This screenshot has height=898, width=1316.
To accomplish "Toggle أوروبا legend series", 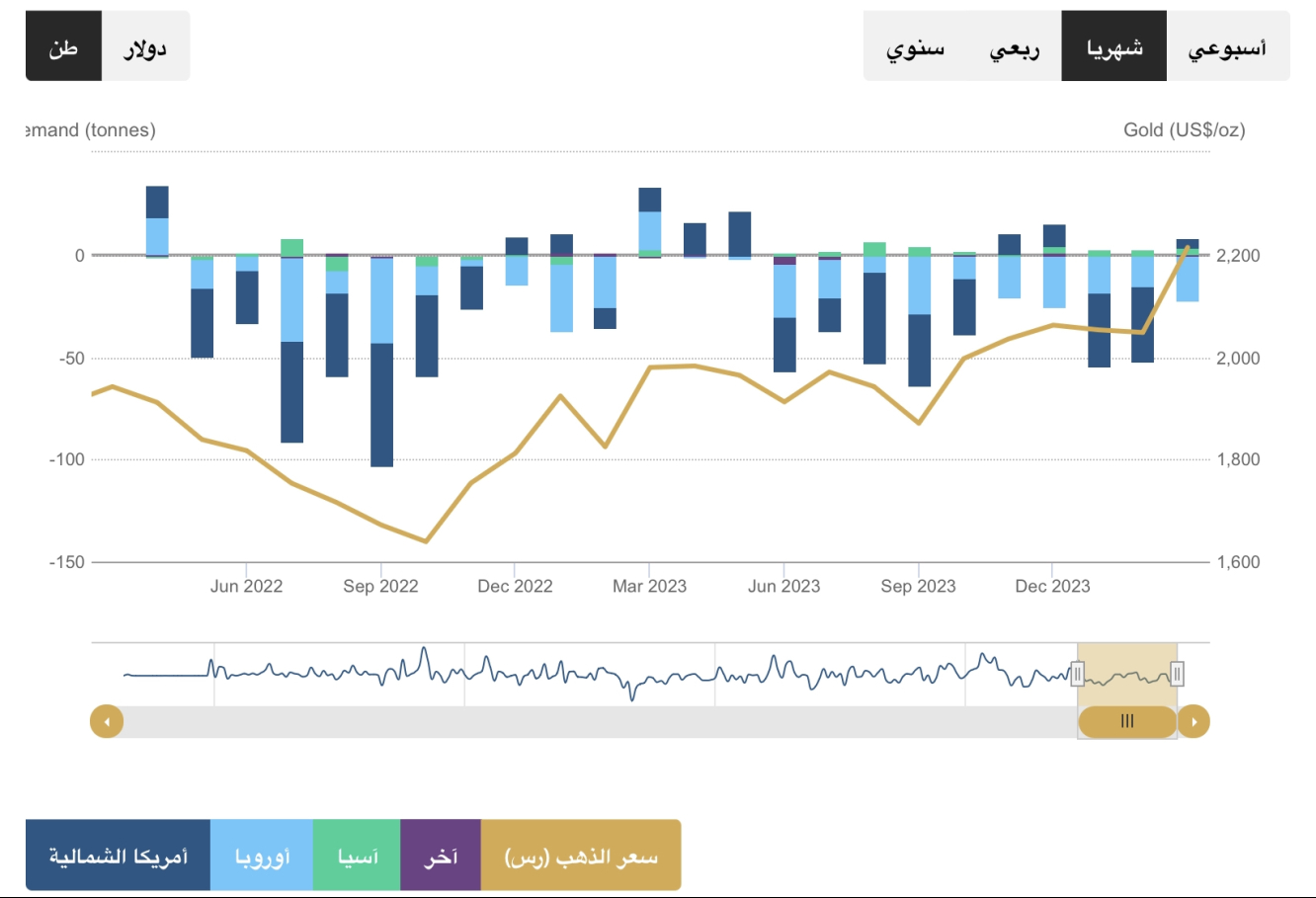I will coord(262,856).
